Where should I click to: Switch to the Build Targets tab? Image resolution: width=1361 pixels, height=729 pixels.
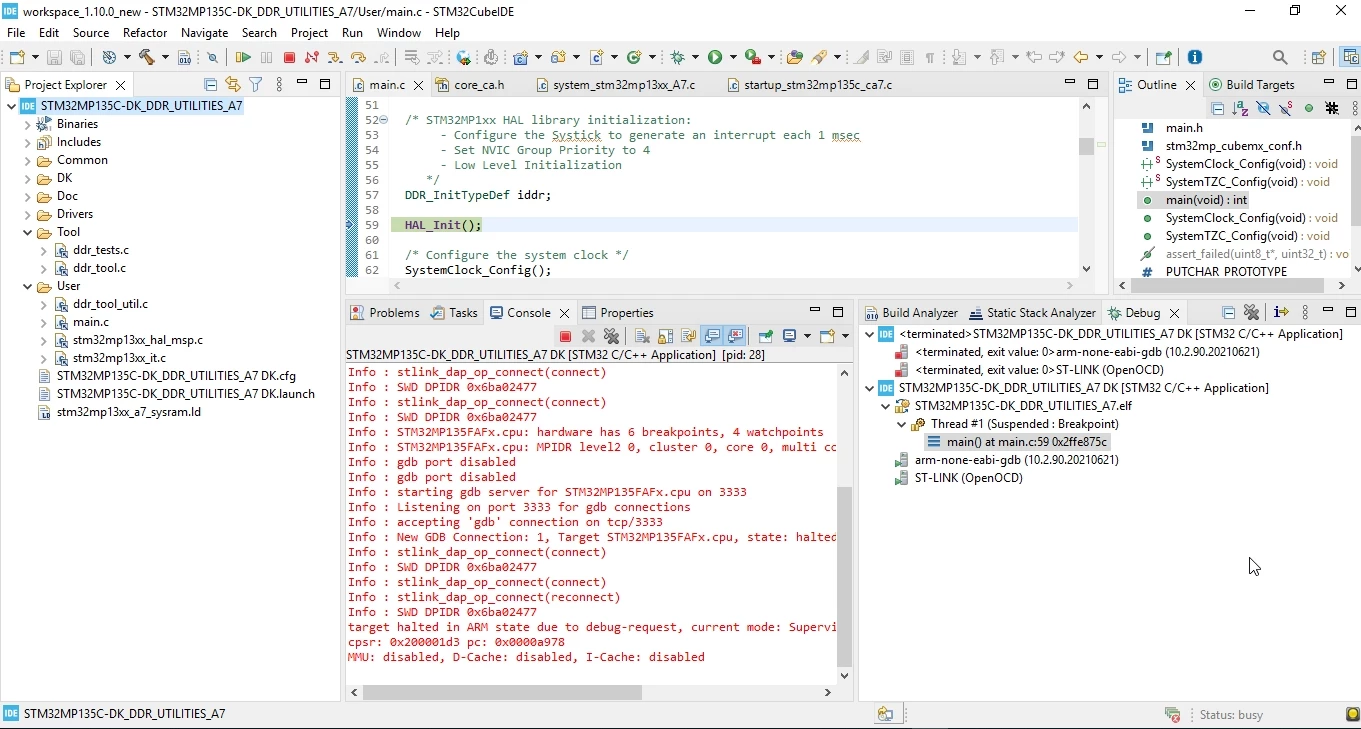(1251, 85)
